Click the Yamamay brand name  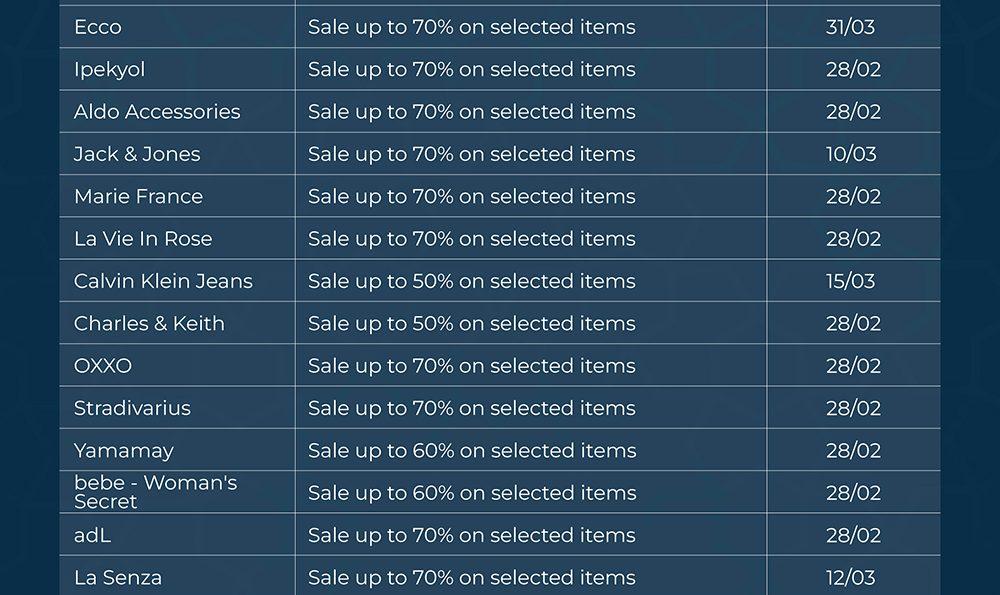(124, 451)
